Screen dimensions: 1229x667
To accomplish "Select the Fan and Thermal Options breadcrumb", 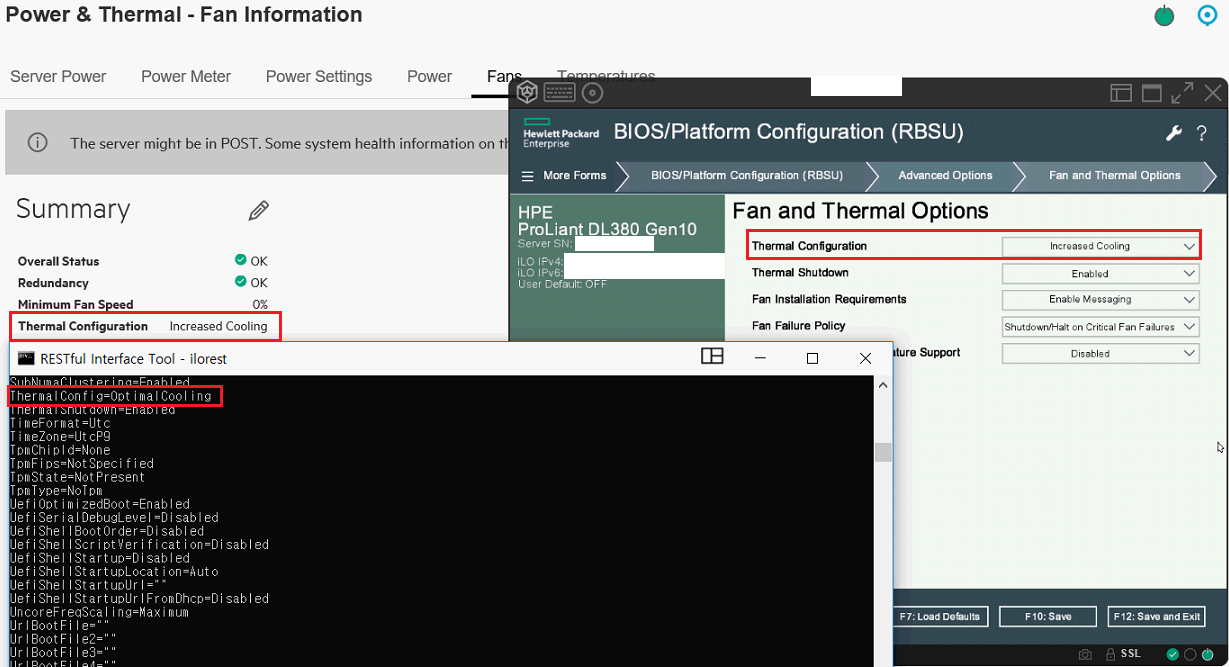I will point(1115,175).
